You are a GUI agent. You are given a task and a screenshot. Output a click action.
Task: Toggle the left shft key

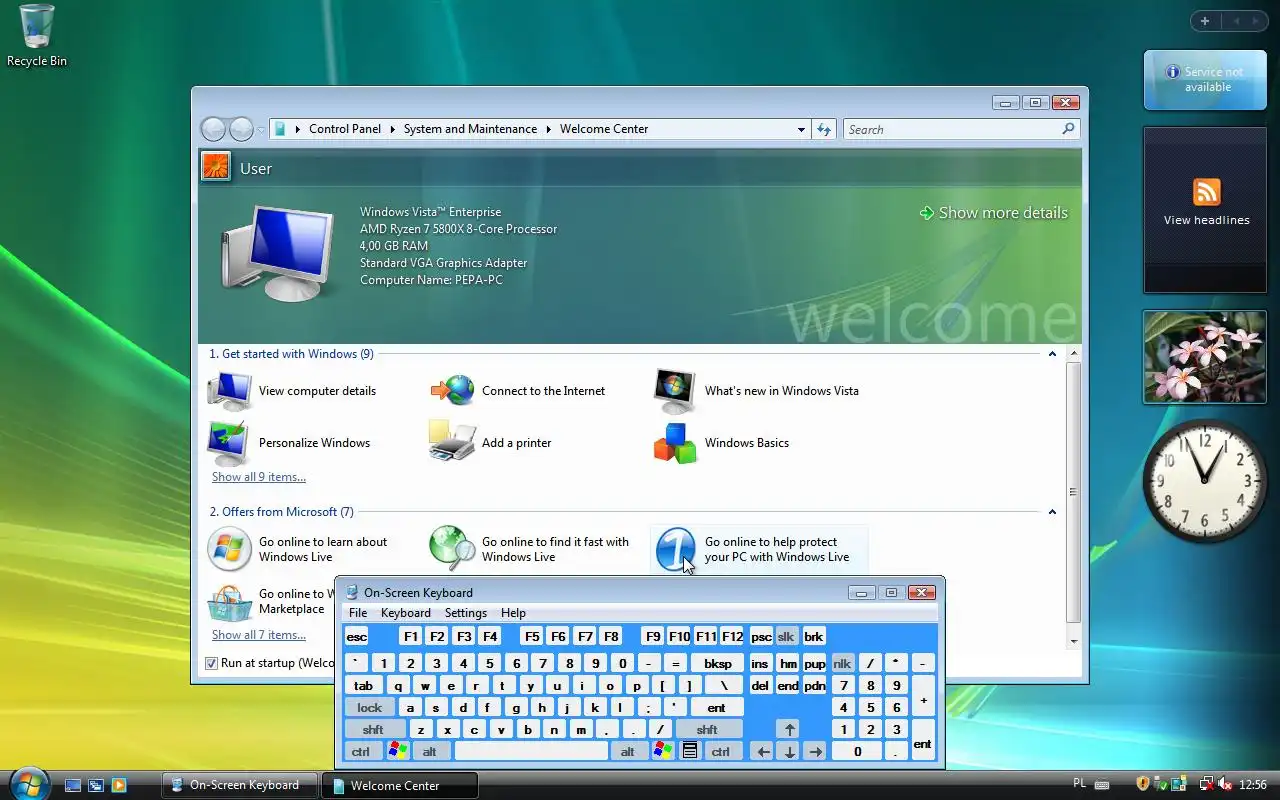tap(373, 729)
